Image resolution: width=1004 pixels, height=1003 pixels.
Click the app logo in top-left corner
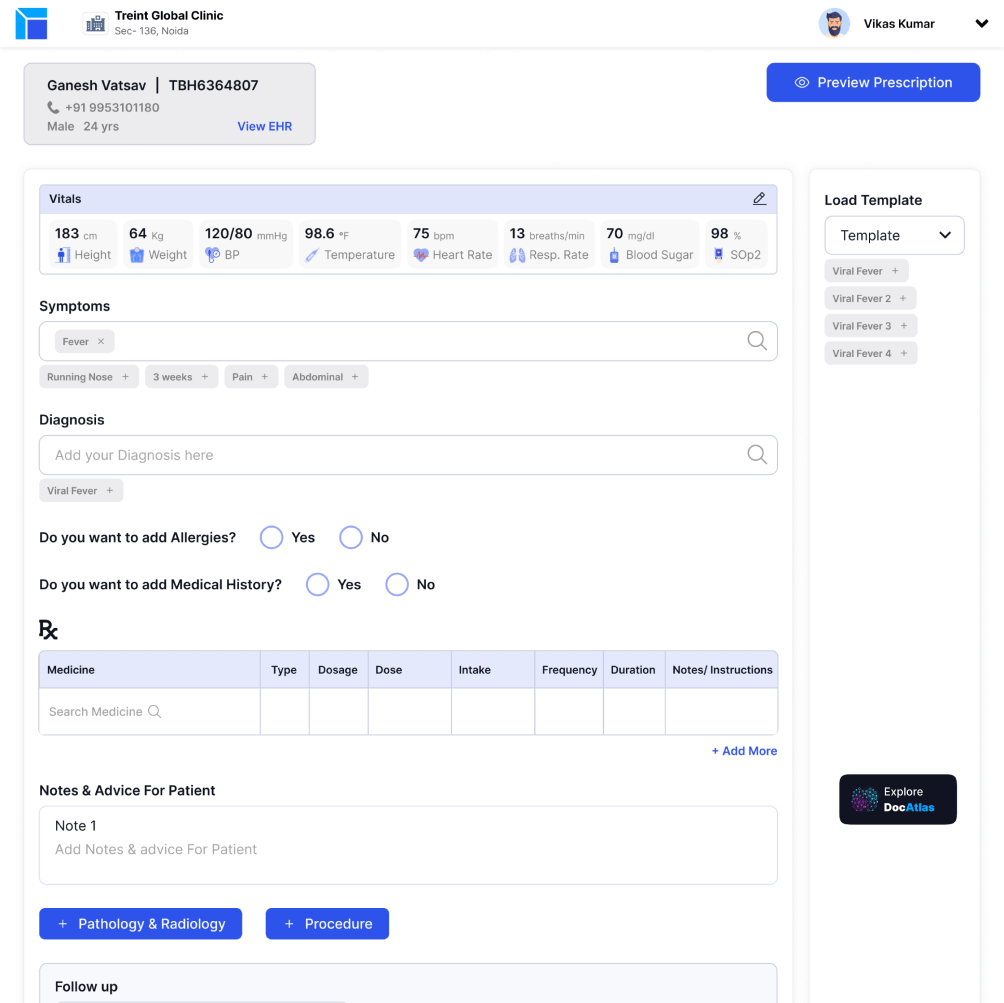click(x=31, y=23)
